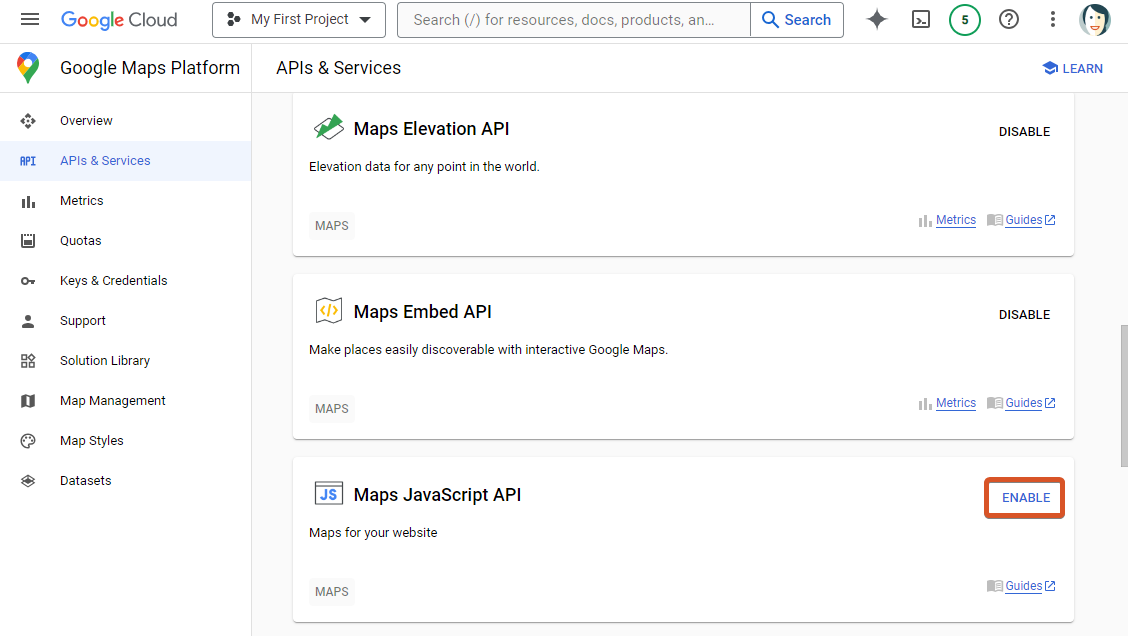
Task: Click the APIs & Services page heading
Action: 338,68
